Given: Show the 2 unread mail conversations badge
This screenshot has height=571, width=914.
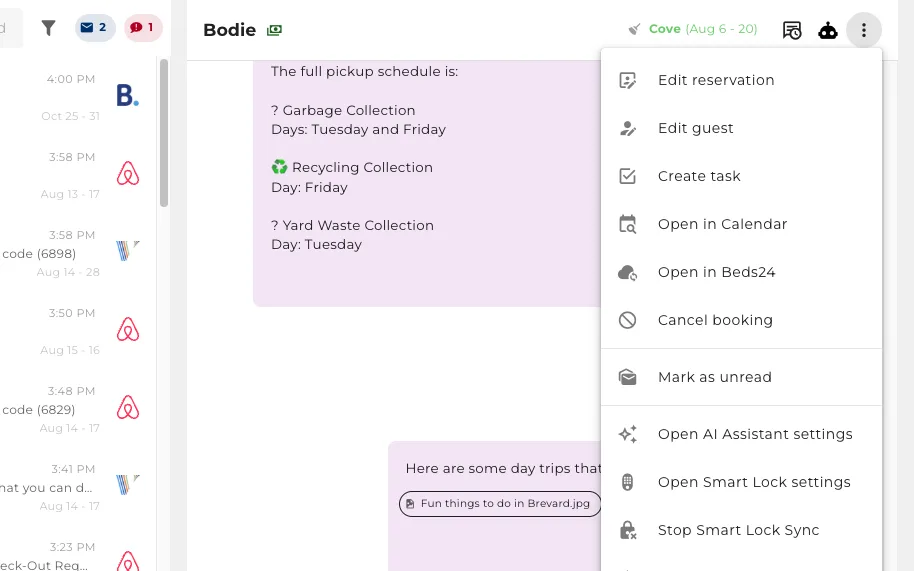Looking at the screenshot, I should pyautogui.click(x=95, y=27).
